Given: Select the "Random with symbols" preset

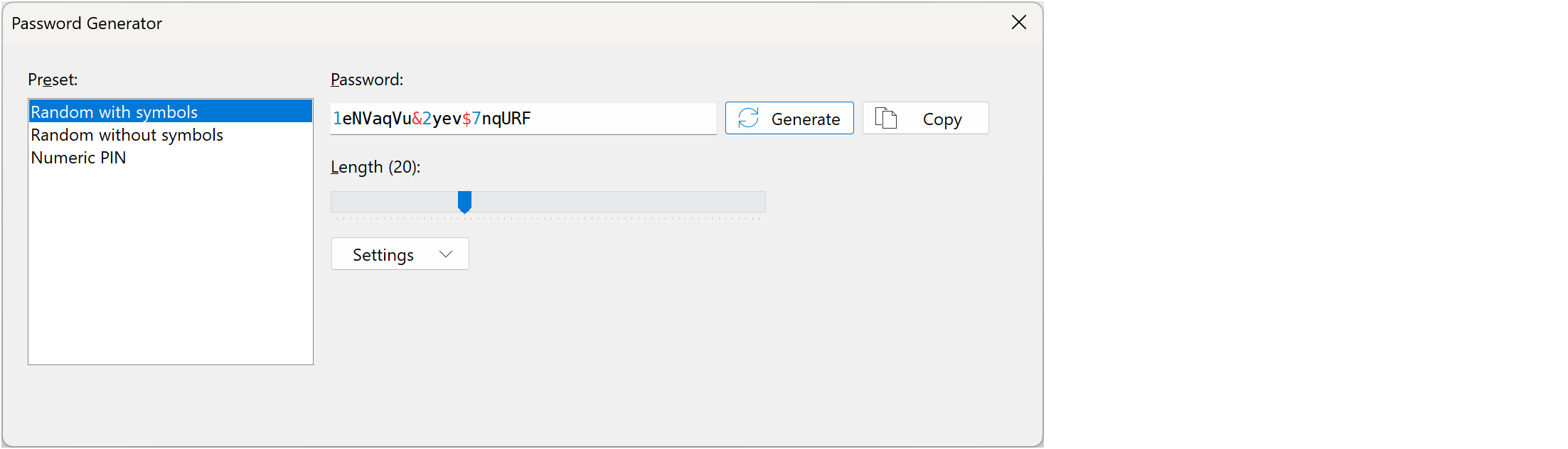Looking at the screenshot, I should [x=114, y=112].
